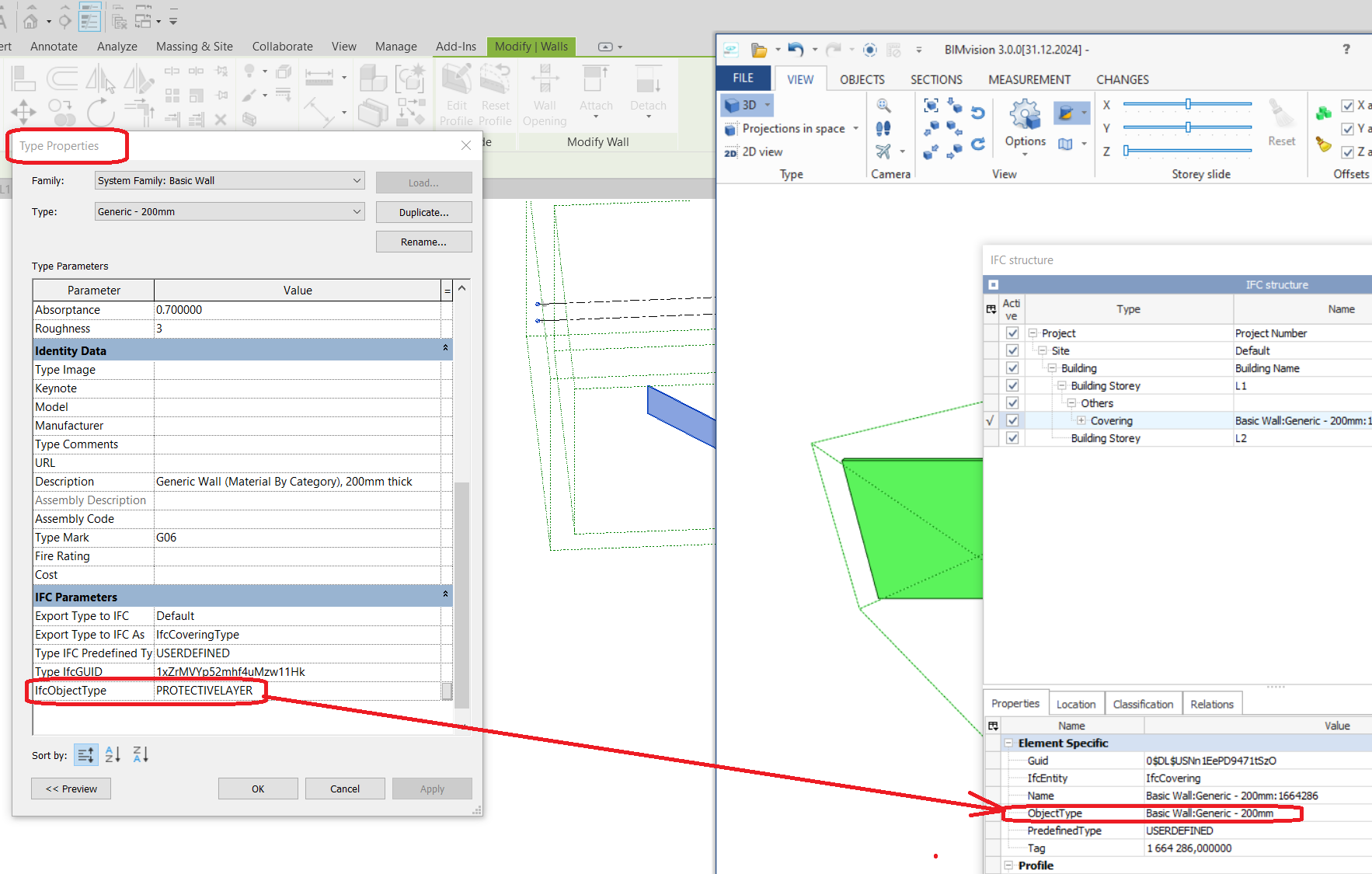This screenshot has width=1372, height=874.
Task: Open the Projections in space dropdown
Action: pyautogui.click(x=855, y=128)
